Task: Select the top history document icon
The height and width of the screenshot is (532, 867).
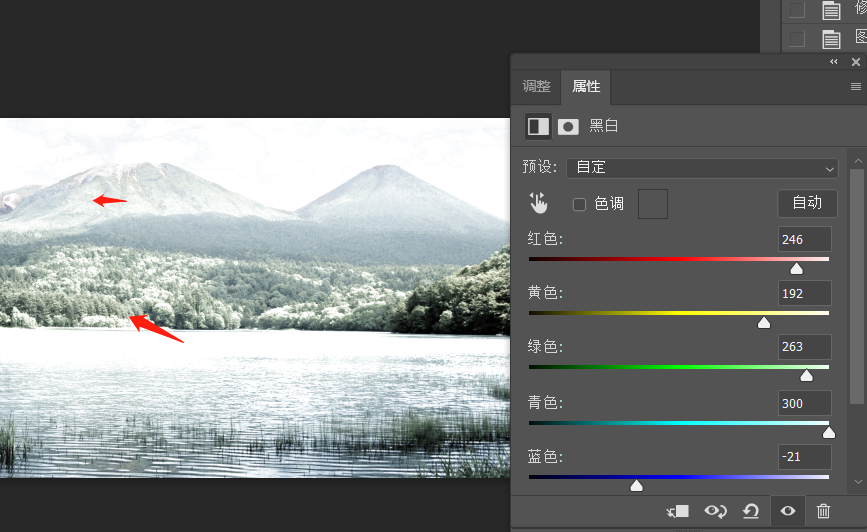Action: [x=831, y=11]
